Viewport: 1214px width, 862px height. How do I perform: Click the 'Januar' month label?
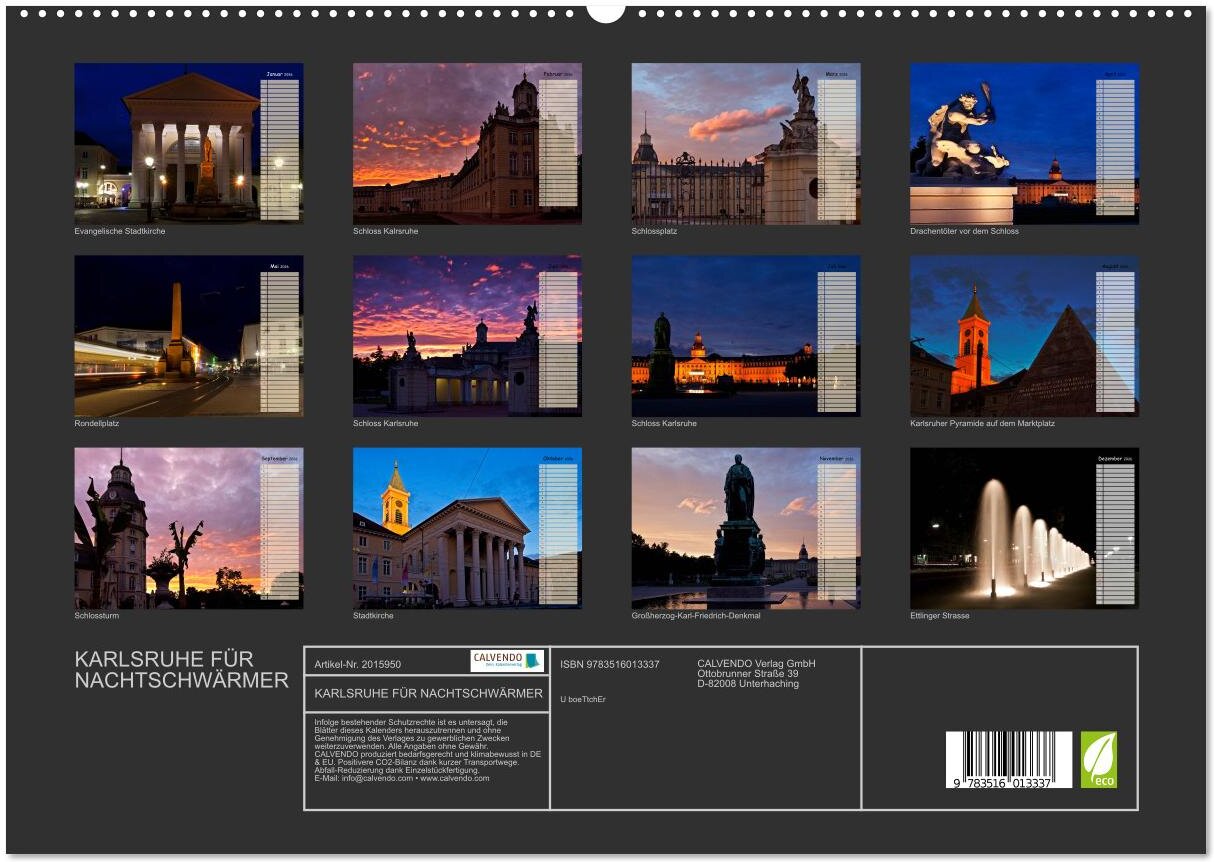click(274, 74)
